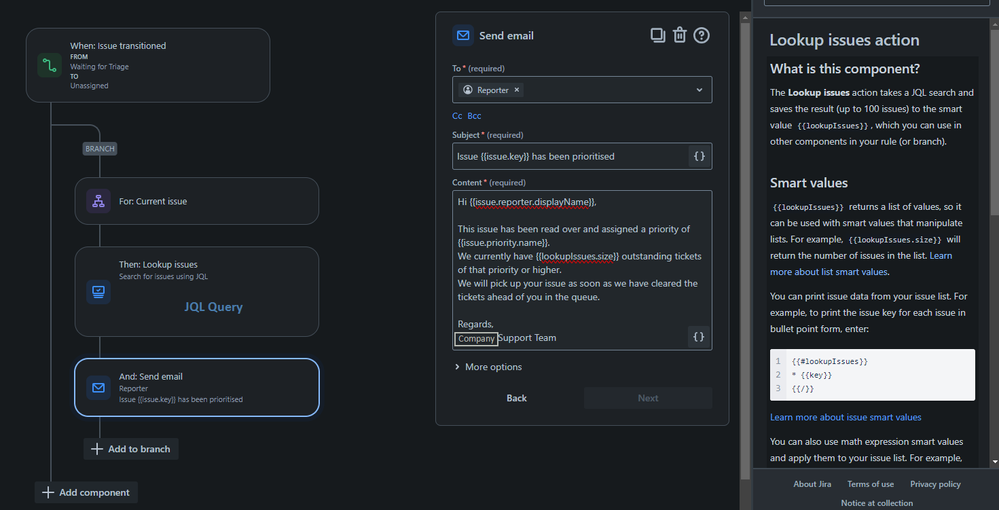Viewport: 999px width, 510px height.
Task: Select the When: Issue transitioned trigger
Action: (148, 65)
